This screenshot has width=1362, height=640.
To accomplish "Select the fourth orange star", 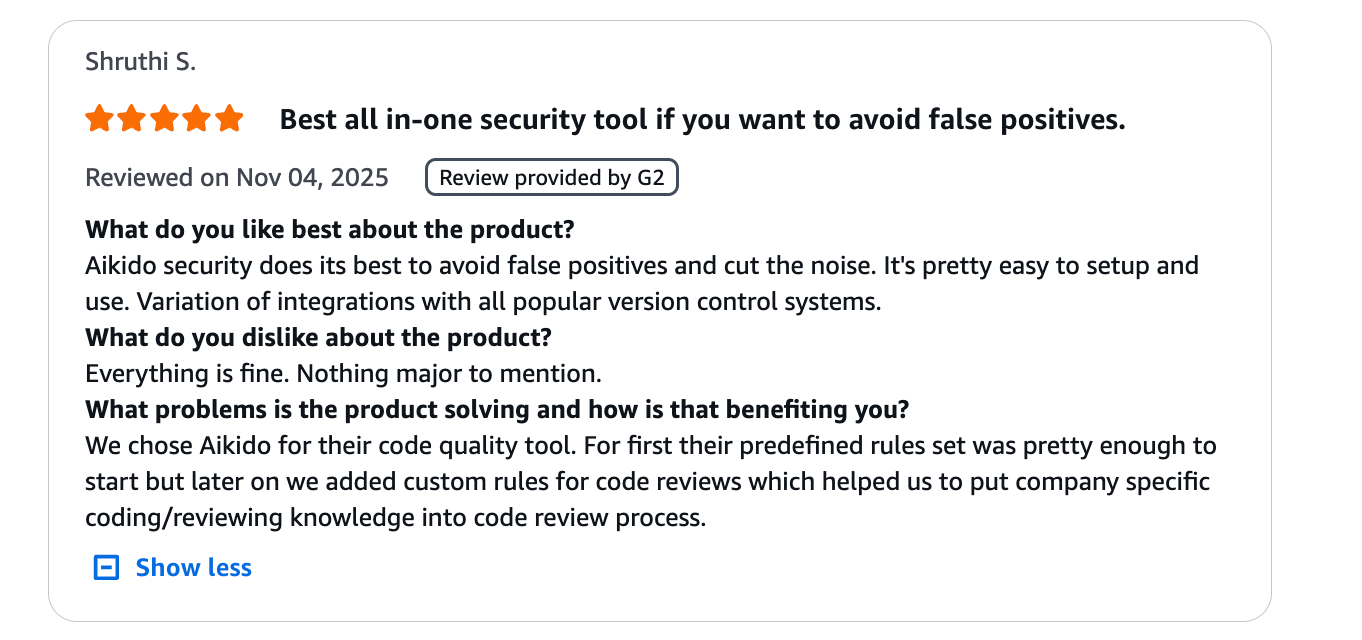I will click(198, 118).
